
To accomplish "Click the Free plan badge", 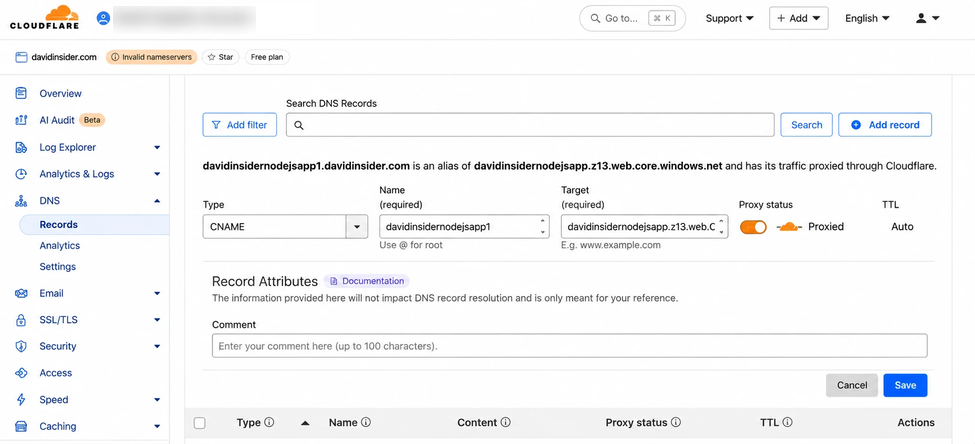I will pos(267,57).
